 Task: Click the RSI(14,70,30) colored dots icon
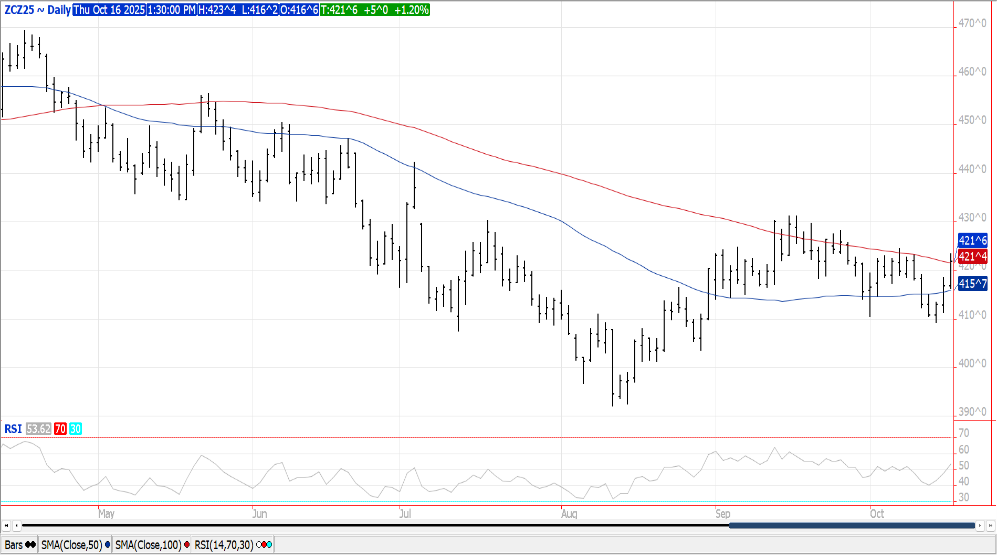pos(266,545)
